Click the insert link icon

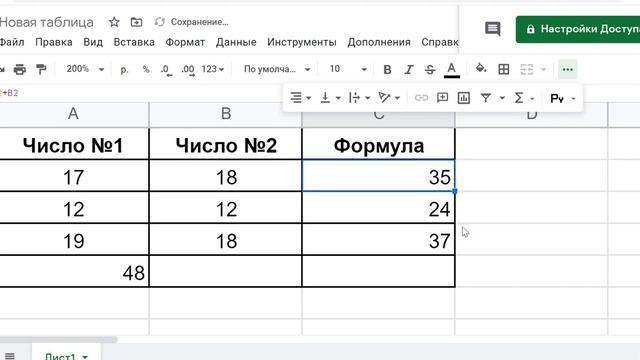coord(421,98)
